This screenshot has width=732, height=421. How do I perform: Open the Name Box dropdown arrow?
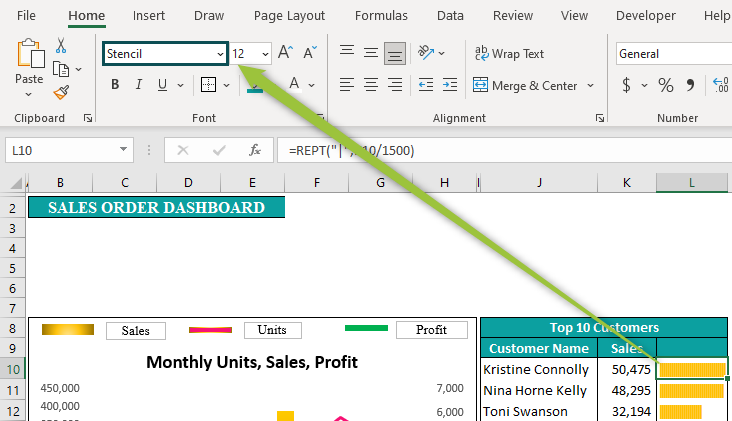pos(123,150)
